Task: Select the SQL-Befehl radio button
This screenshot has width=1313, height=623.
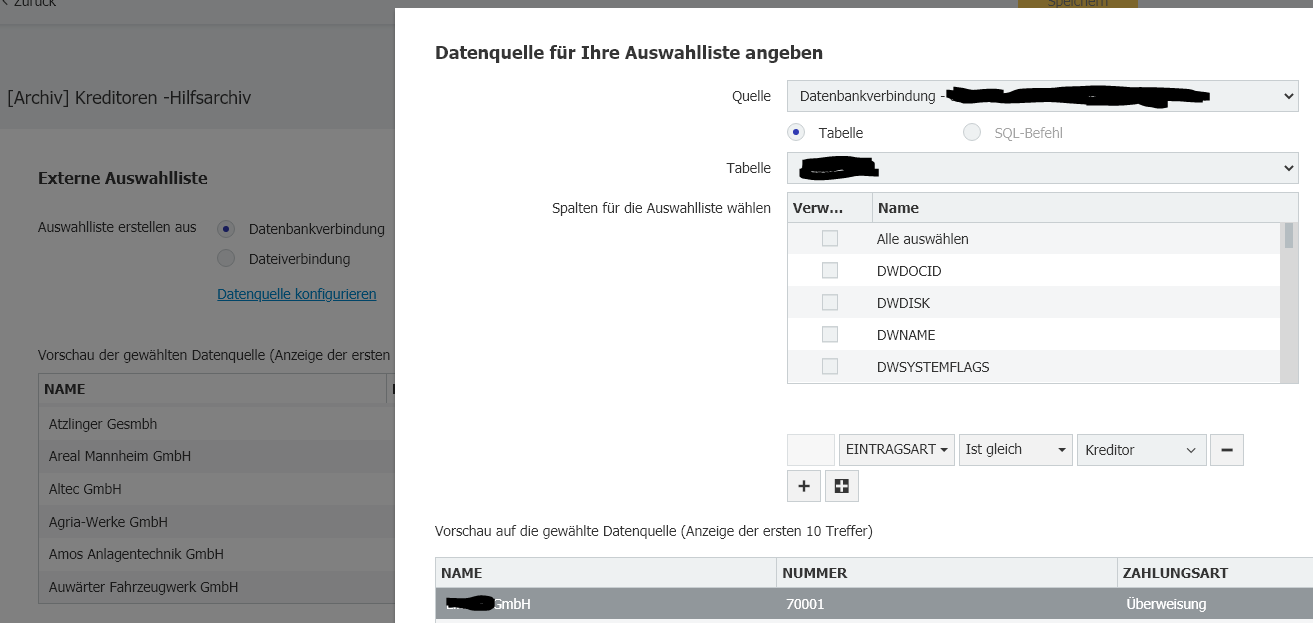Action: coord(972,133)
